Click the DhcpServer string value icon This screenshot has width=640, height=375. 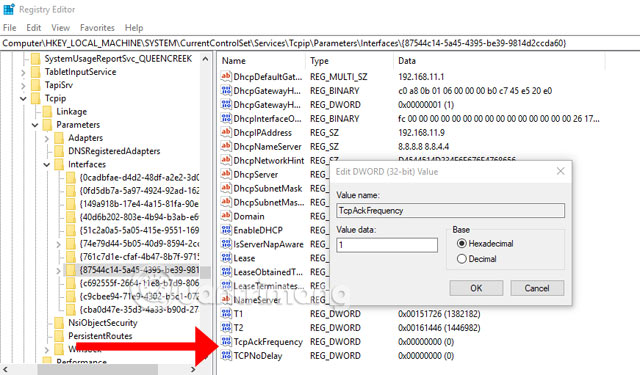(x=226, y=174)
